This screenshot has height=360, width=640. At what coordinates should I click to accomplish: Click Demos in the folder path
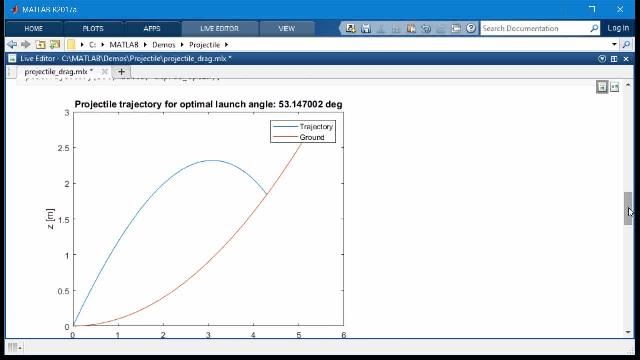coord(164,45)
